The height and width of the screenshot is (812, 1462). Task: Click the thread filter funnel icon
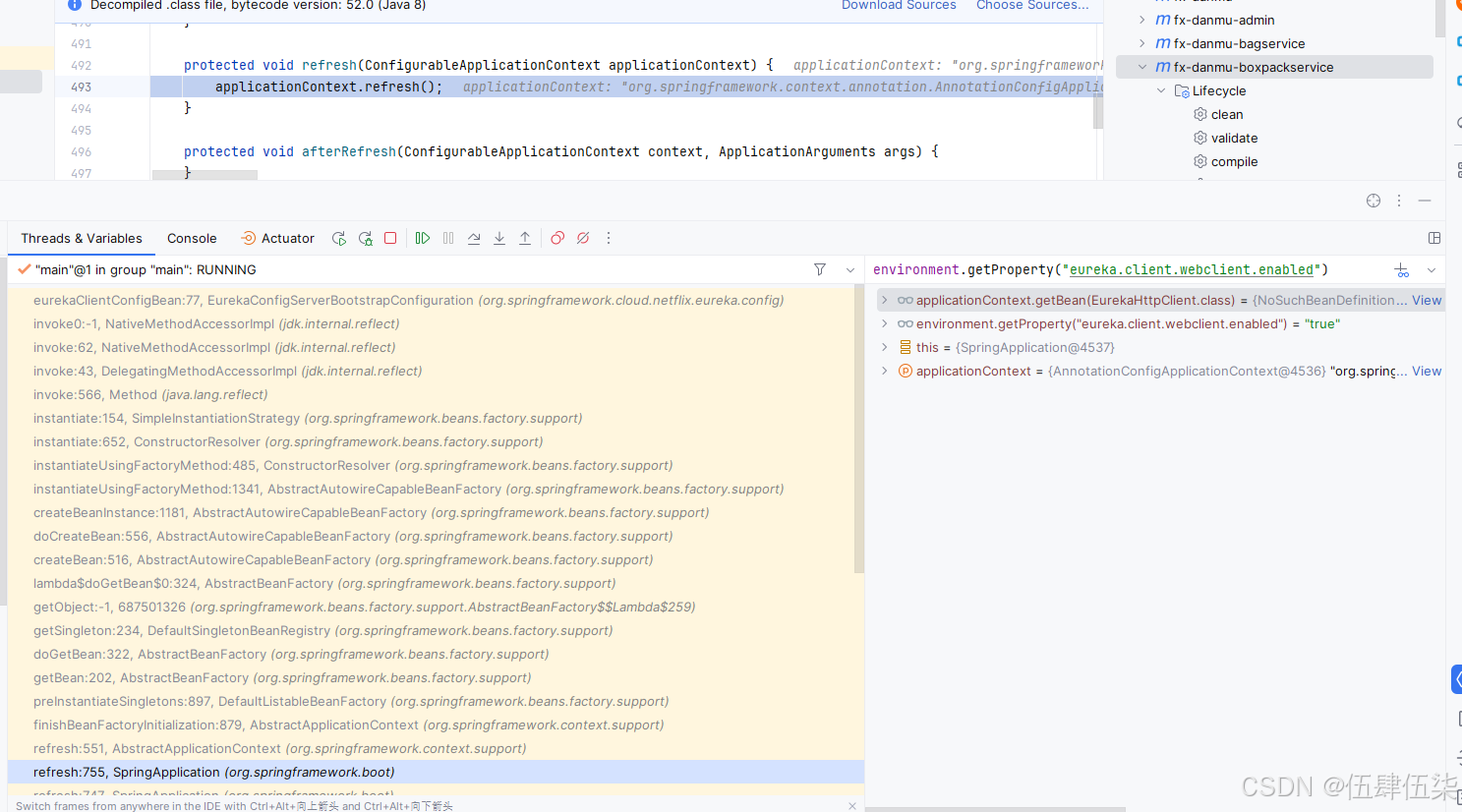pos(820,269)
